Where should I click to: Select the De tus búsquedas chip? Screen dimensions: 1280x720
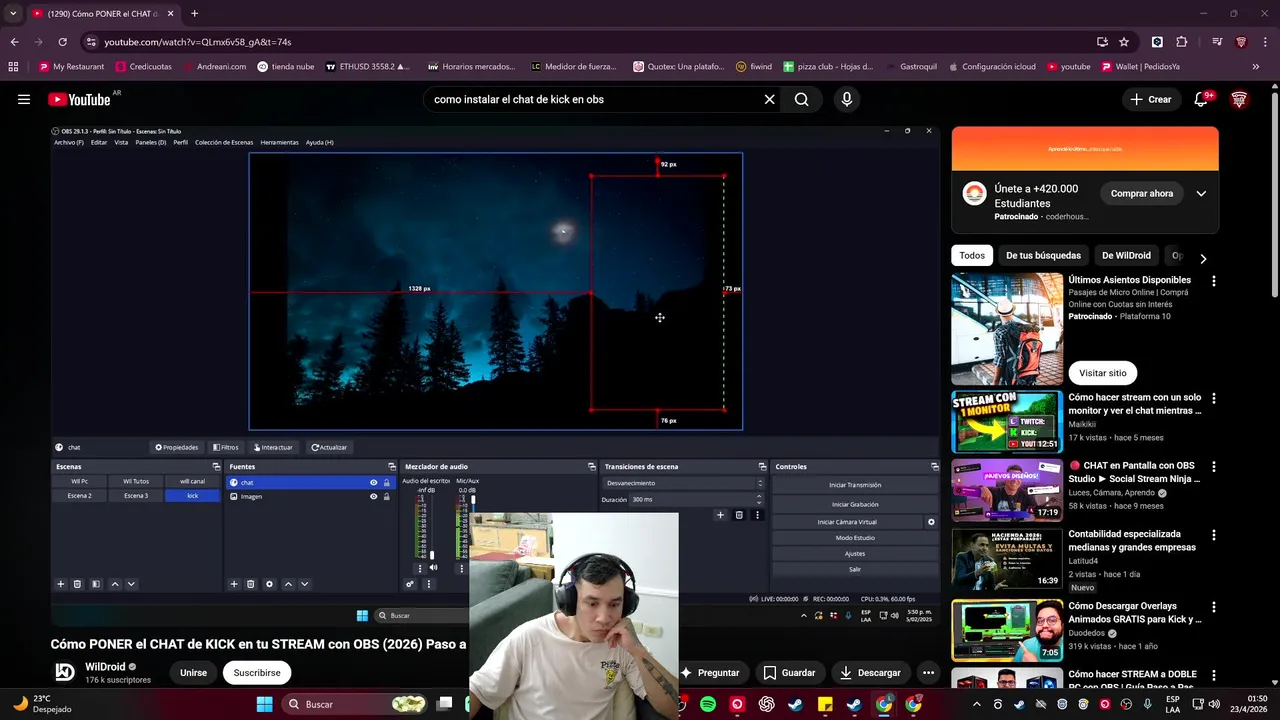pos(1043,255)
